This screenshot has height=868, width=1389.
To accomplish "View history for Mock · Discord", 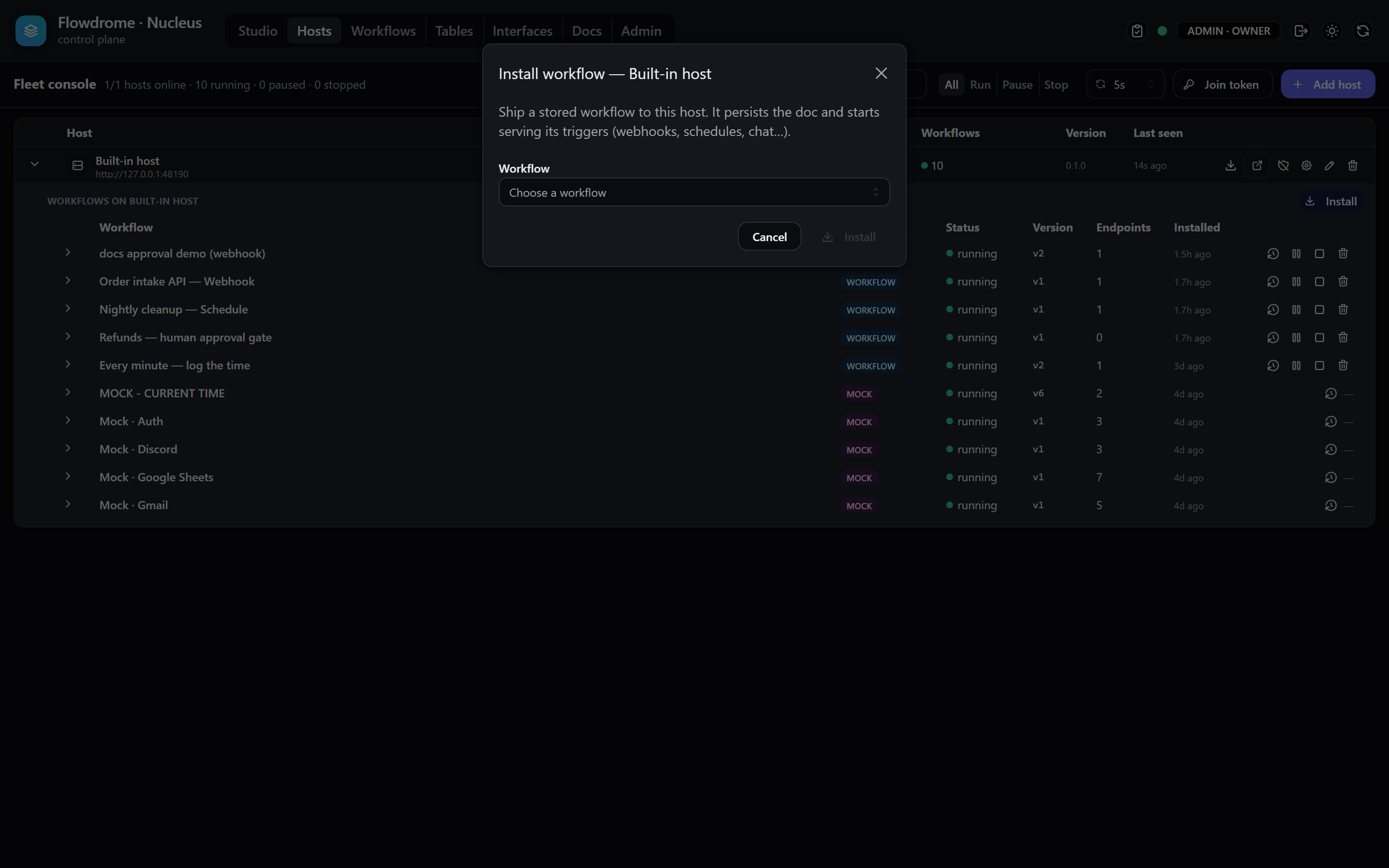I will coord(1331,449).
